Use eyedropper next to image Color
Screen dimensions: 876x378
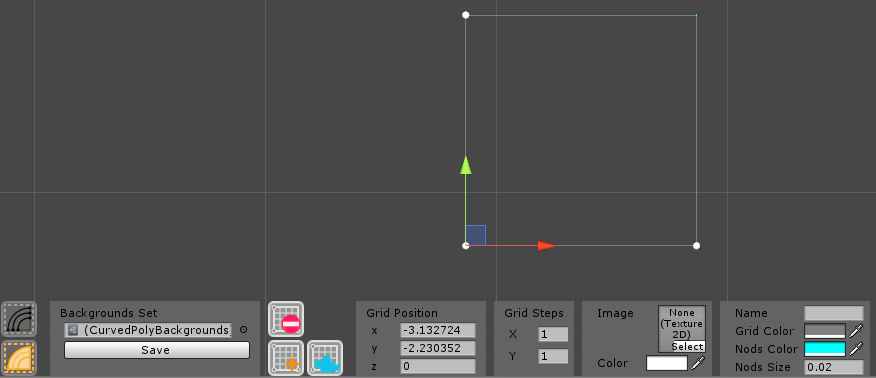698,363
